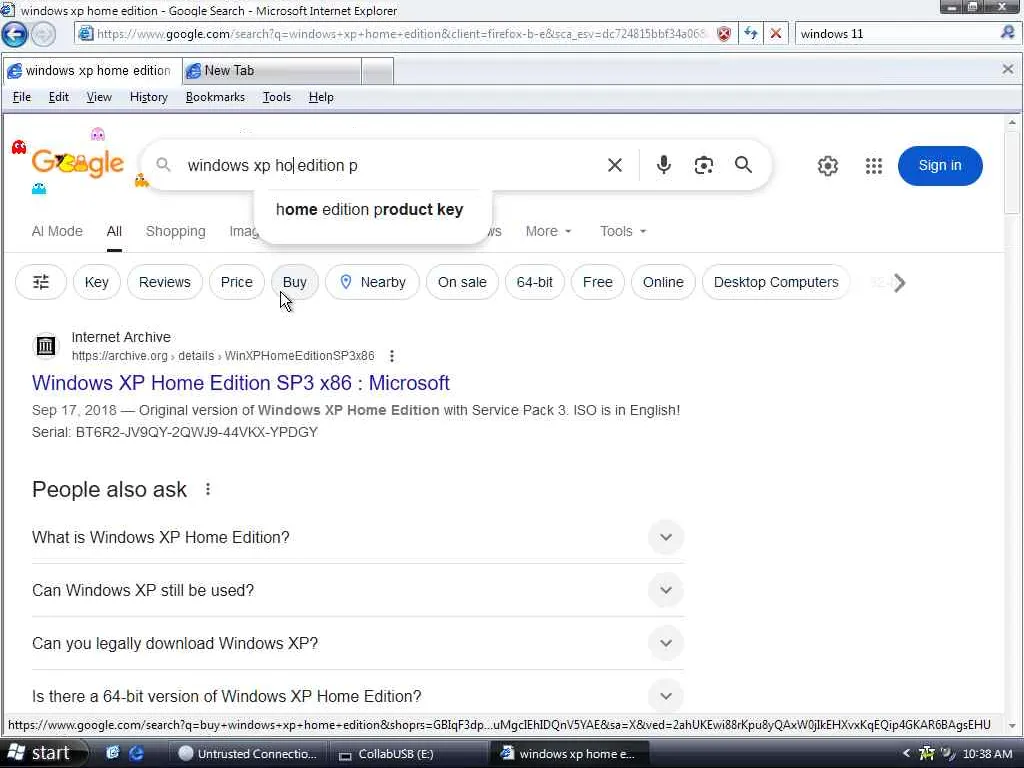Click the browser forward arrow button

(x=44, y=34)
